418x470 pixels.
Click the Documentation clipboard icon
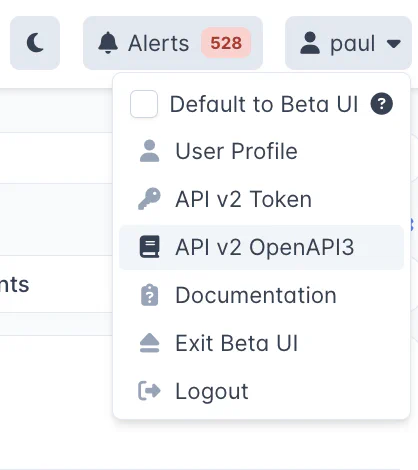click(x=149, y=295)
